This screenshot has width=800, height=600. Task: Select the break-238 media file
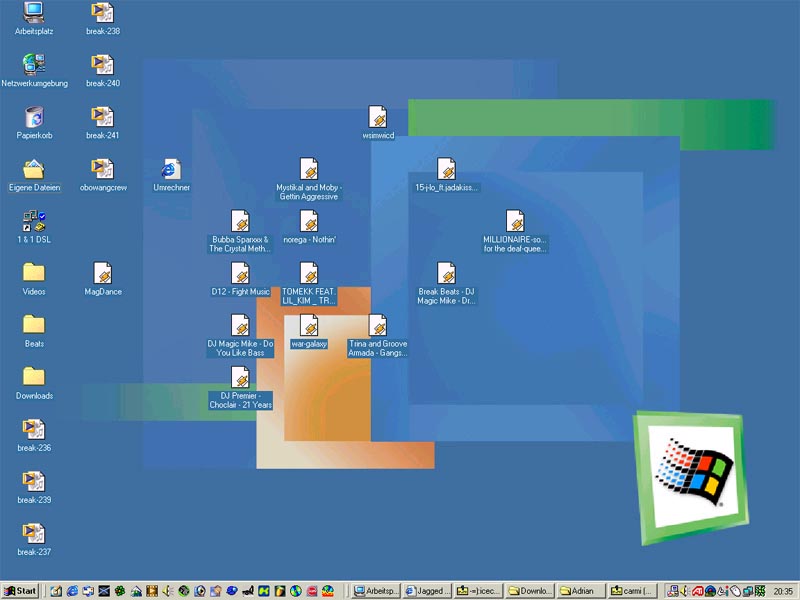[x=103, y=13]
